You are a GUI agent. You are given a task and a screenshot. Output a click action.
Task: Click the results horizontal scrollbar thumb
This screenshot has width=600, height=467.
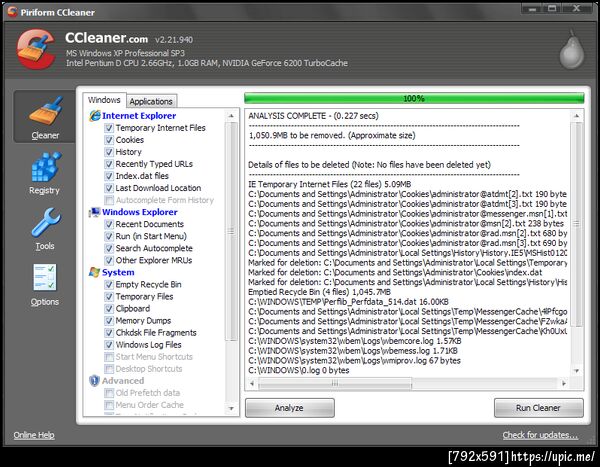pyautogui.click(x=335, y=383)
